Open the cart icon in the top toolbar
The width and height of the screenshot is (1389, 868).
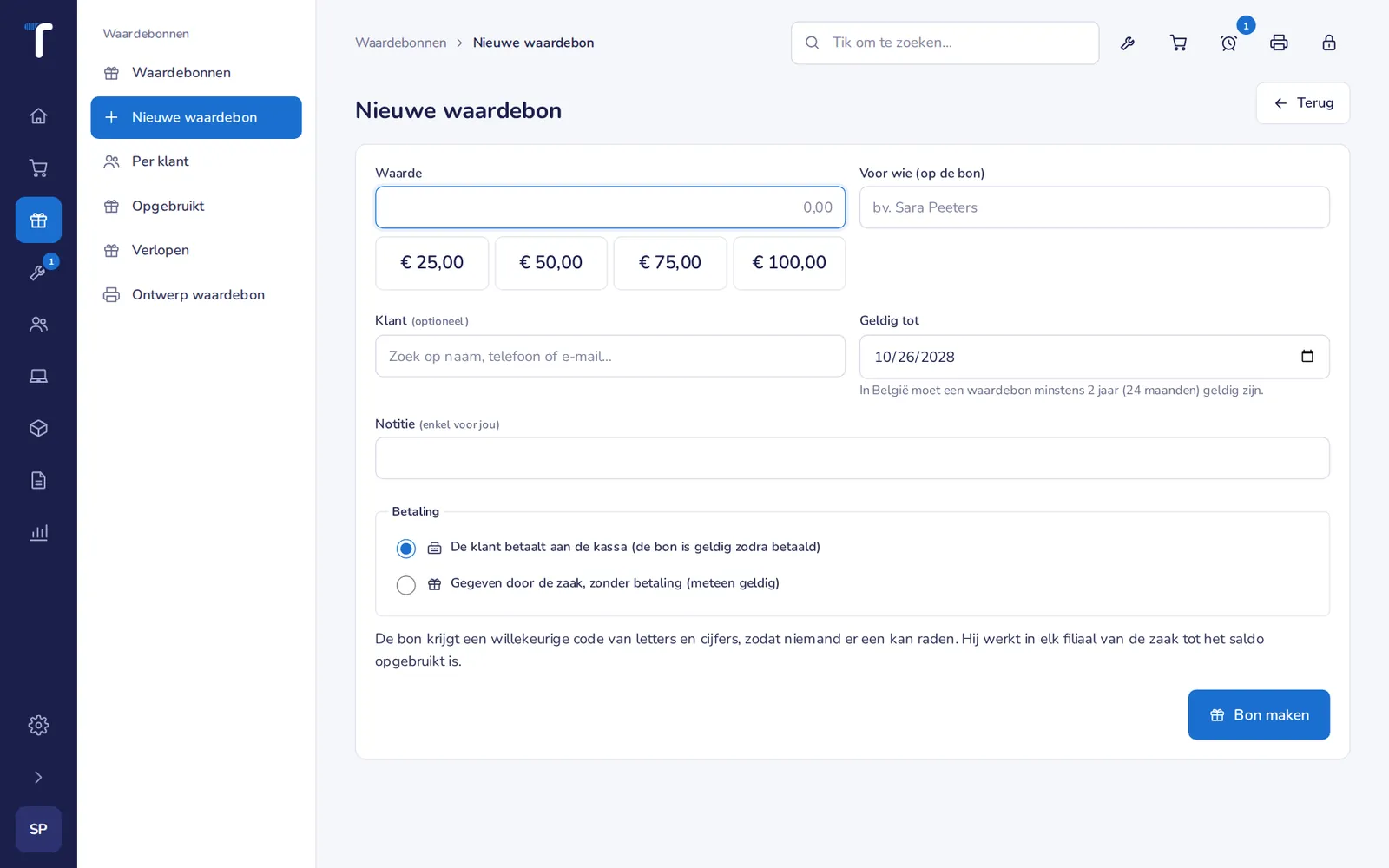[x=1178, y=43]
